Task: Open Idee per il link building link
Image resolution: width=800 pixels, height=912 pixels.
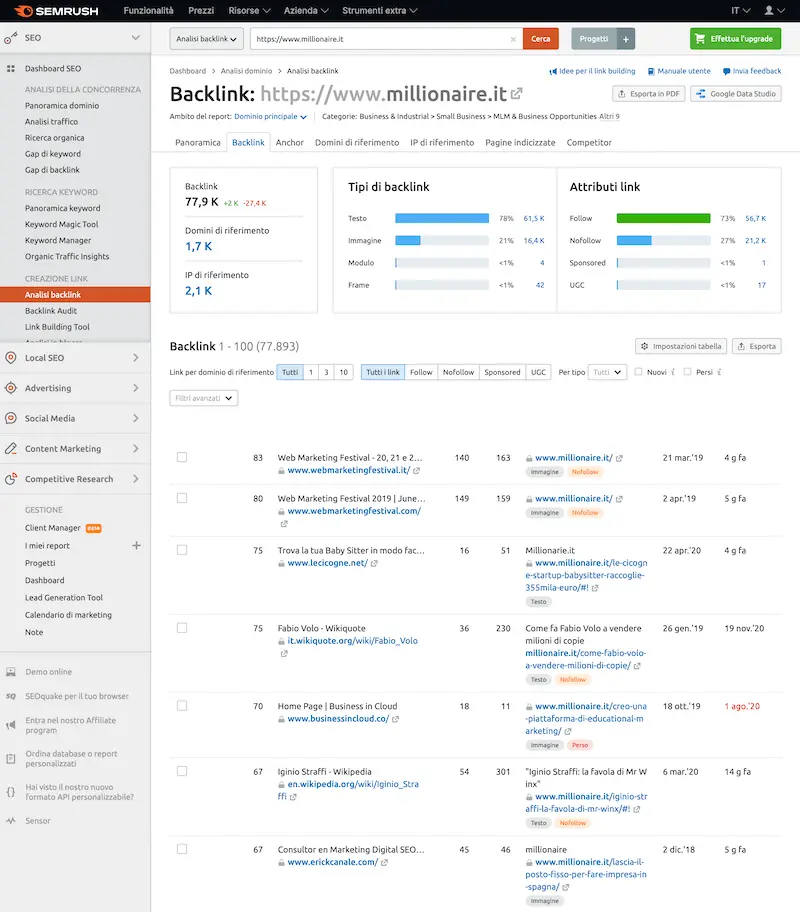Action: click(592, 71)
